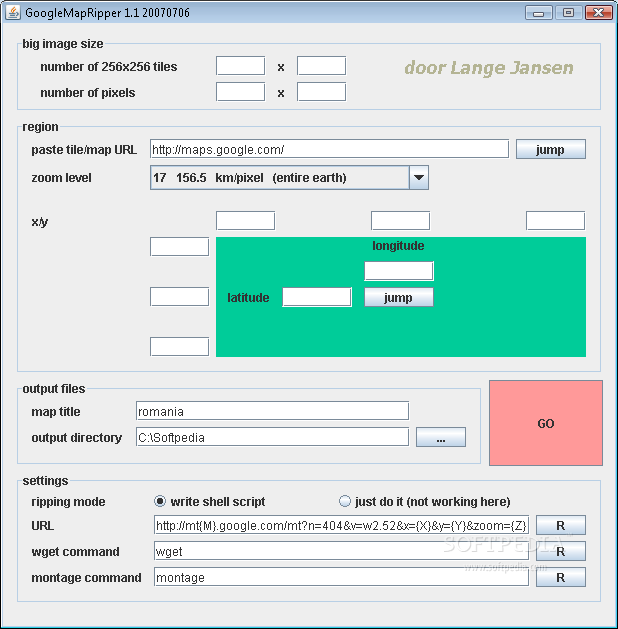This screenshot has width=618, height=629.
Task: Click the jump button next to the URL field
Action: point(551,149)
